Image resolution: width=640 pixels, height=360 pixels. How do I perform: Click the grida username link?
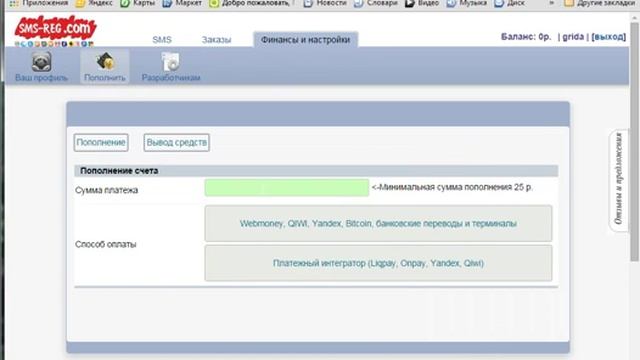coord(573,37)
